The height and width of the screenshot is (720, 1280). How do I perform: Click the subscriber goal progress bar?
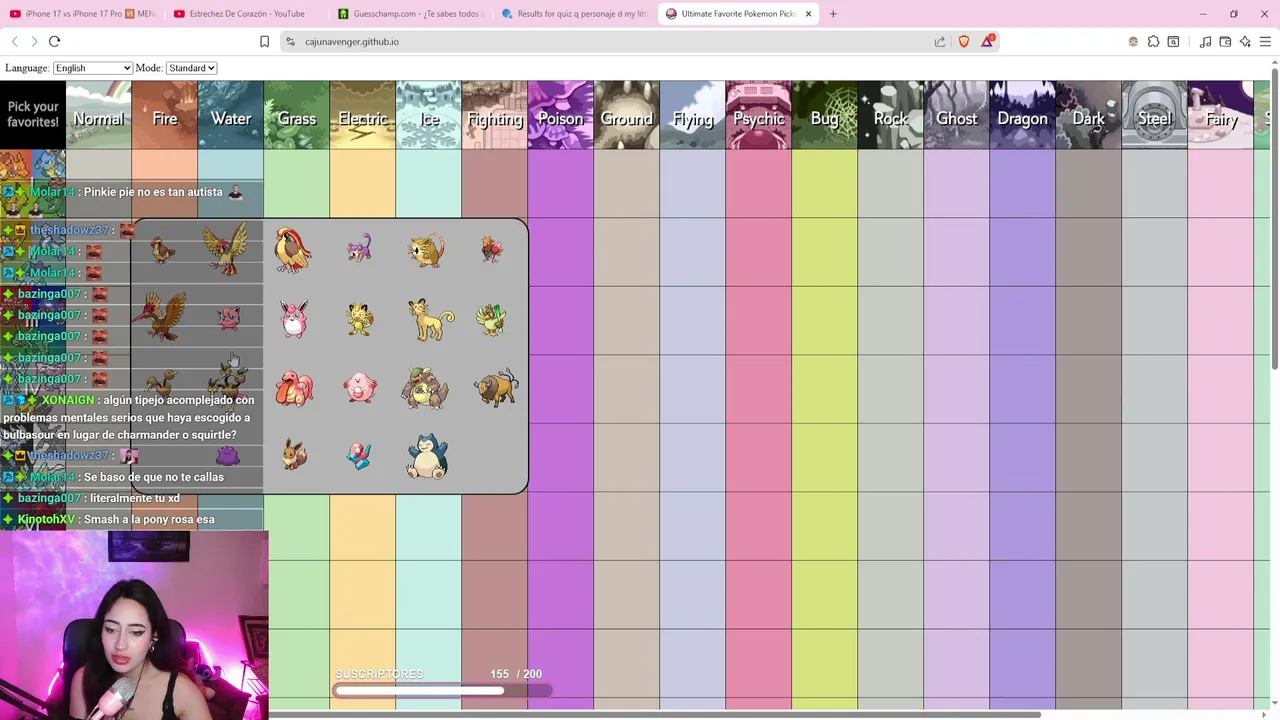point(442,690)
